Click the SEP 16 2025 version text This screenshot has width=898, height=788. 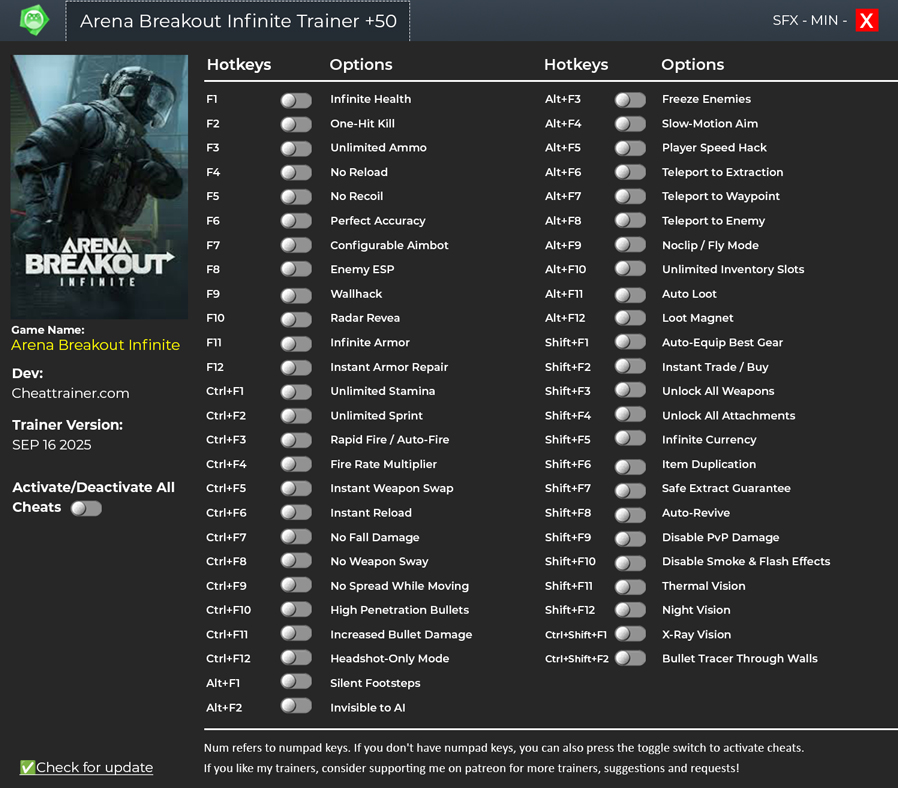(52, 445)
